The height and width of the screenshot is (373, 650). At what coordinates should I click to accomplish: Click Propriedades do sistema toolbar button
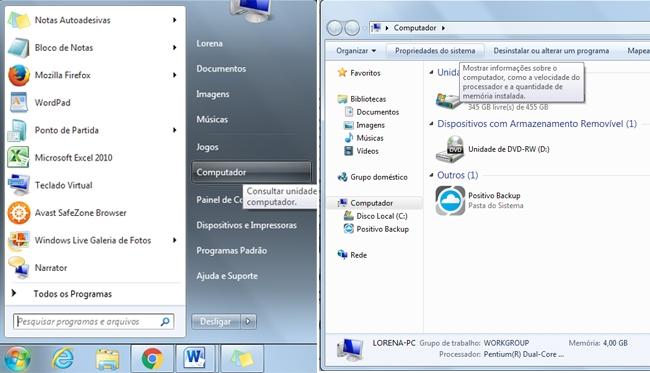pyautogui.click(x=435, y=51)
